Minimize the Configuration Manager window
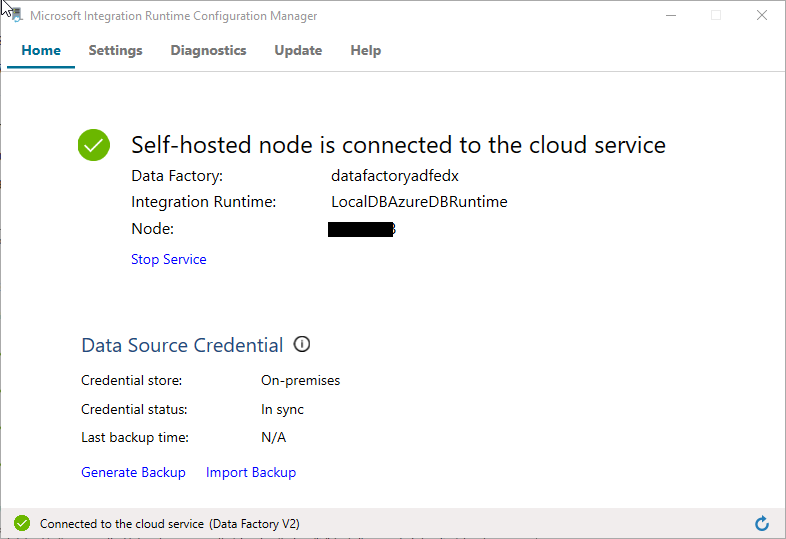Viewport: 786px width, 539px height. 669,15
